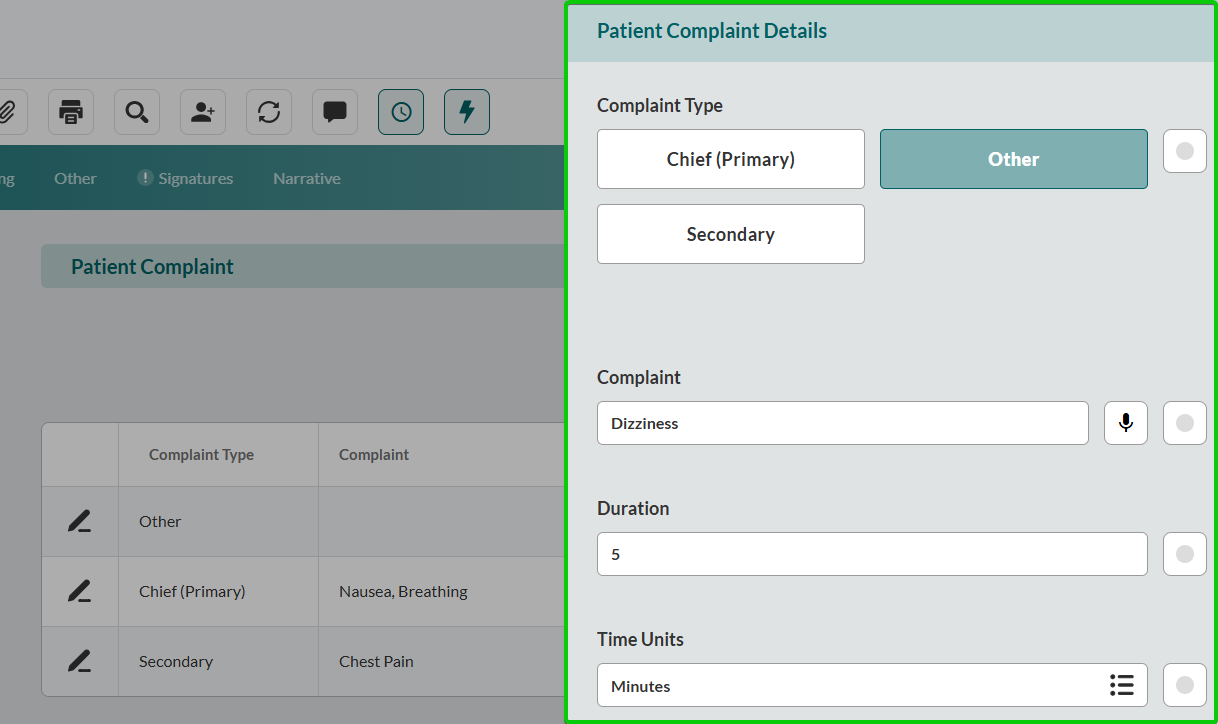
Task: Click the clock history icon
Action: [x=401, y=112]
